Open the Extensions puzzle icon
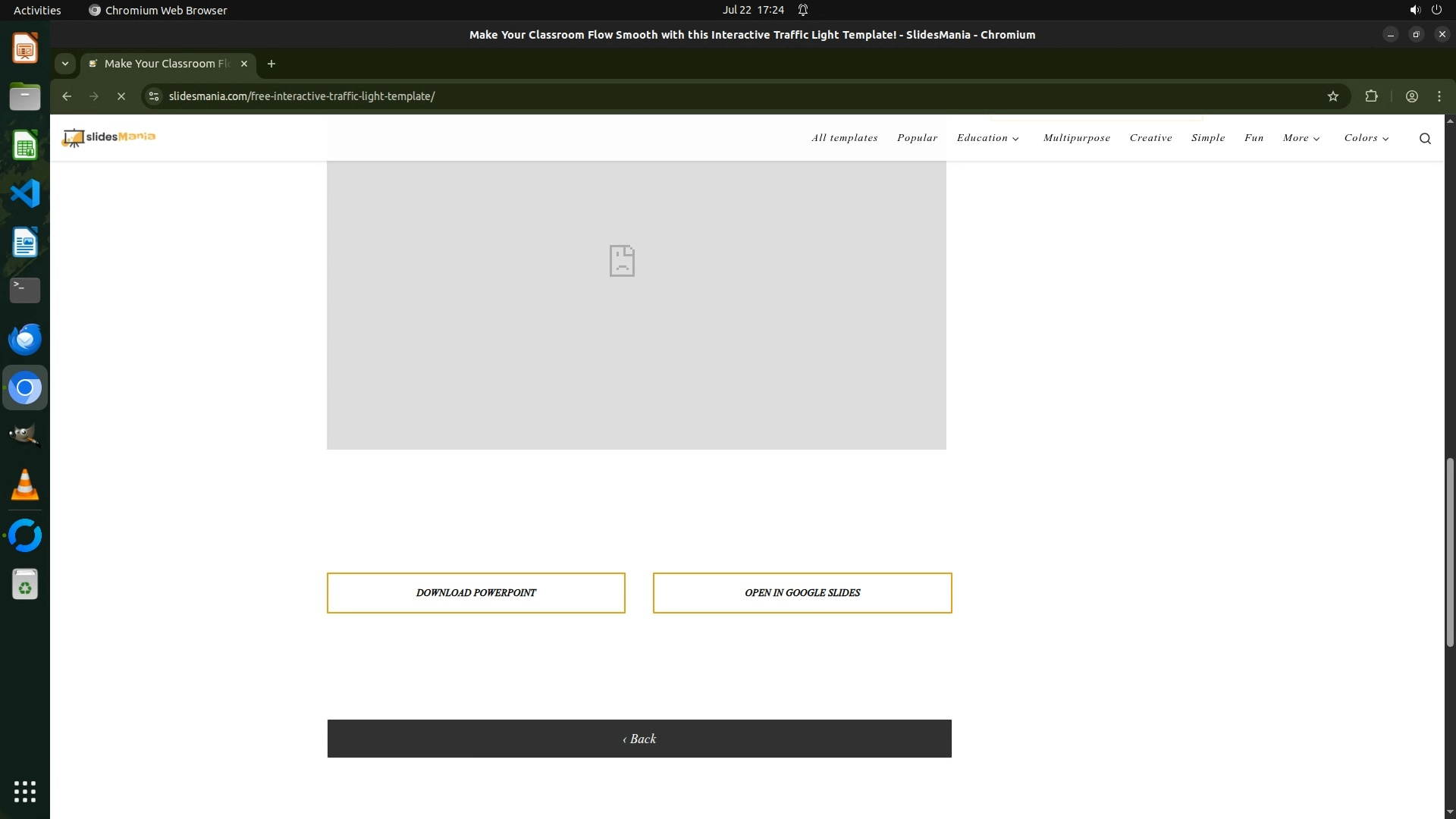The height and width of the screenshot is (819, 1456). [1371, 96]
